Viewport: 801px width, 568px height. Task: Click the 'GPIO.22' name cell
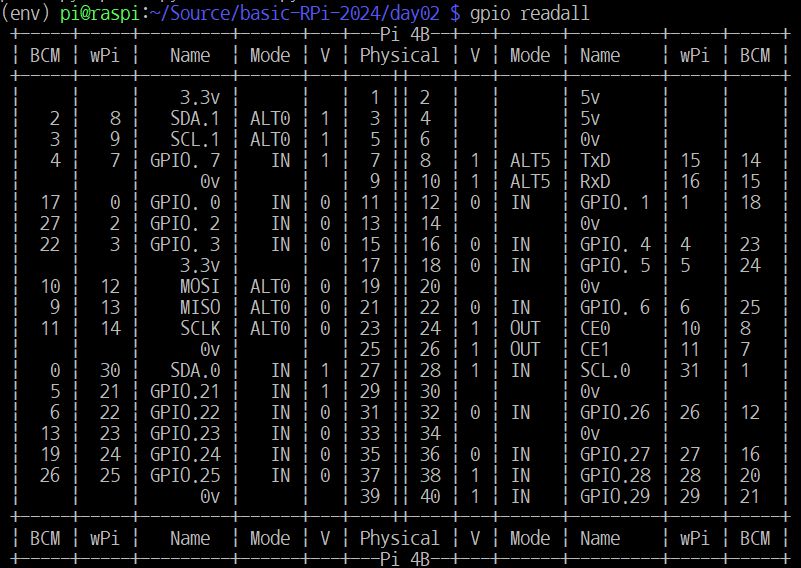pos(185,412)
